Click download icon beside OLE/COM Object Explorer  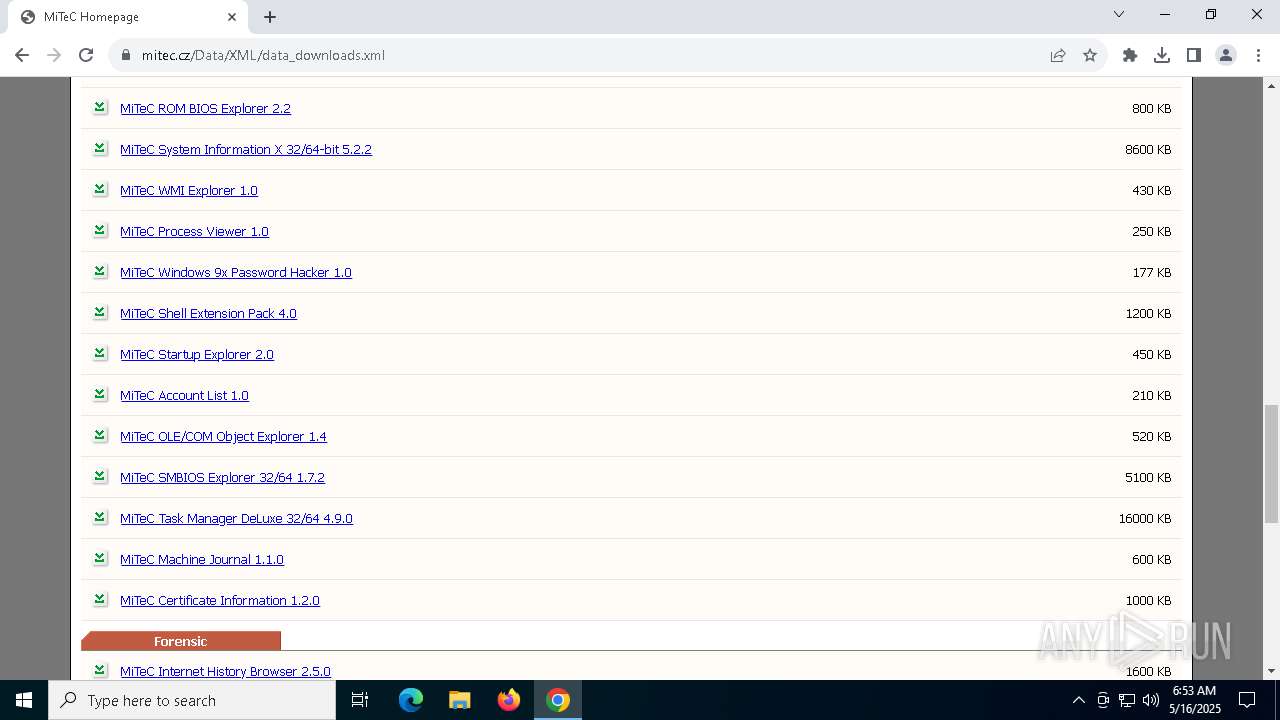point(100,435)
